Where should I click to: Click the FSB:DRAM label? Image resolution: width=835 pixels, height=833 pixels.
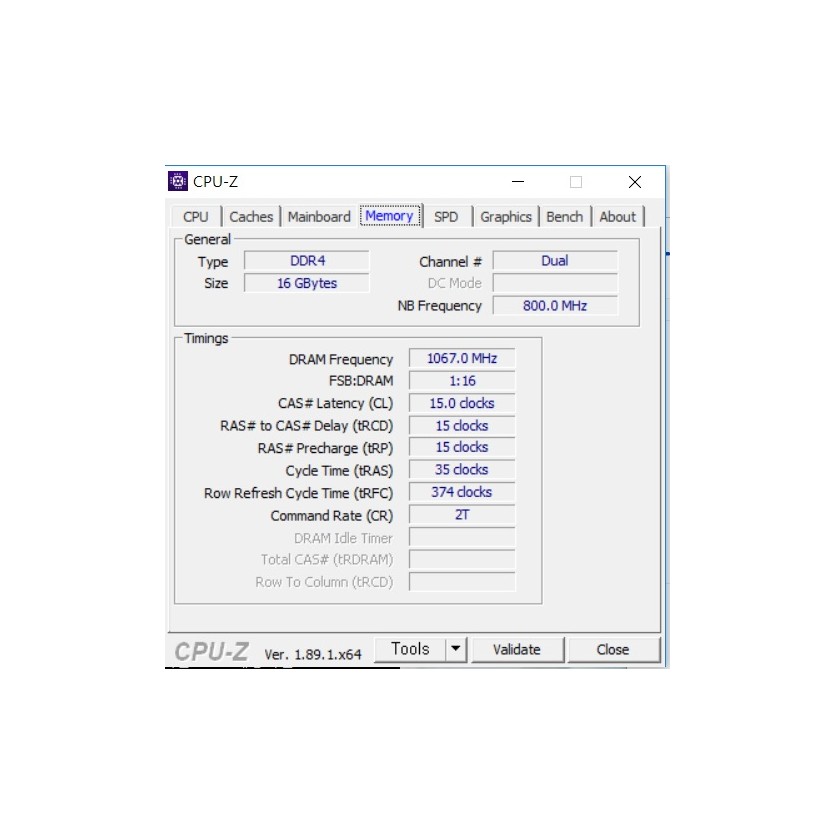[361, 381]
